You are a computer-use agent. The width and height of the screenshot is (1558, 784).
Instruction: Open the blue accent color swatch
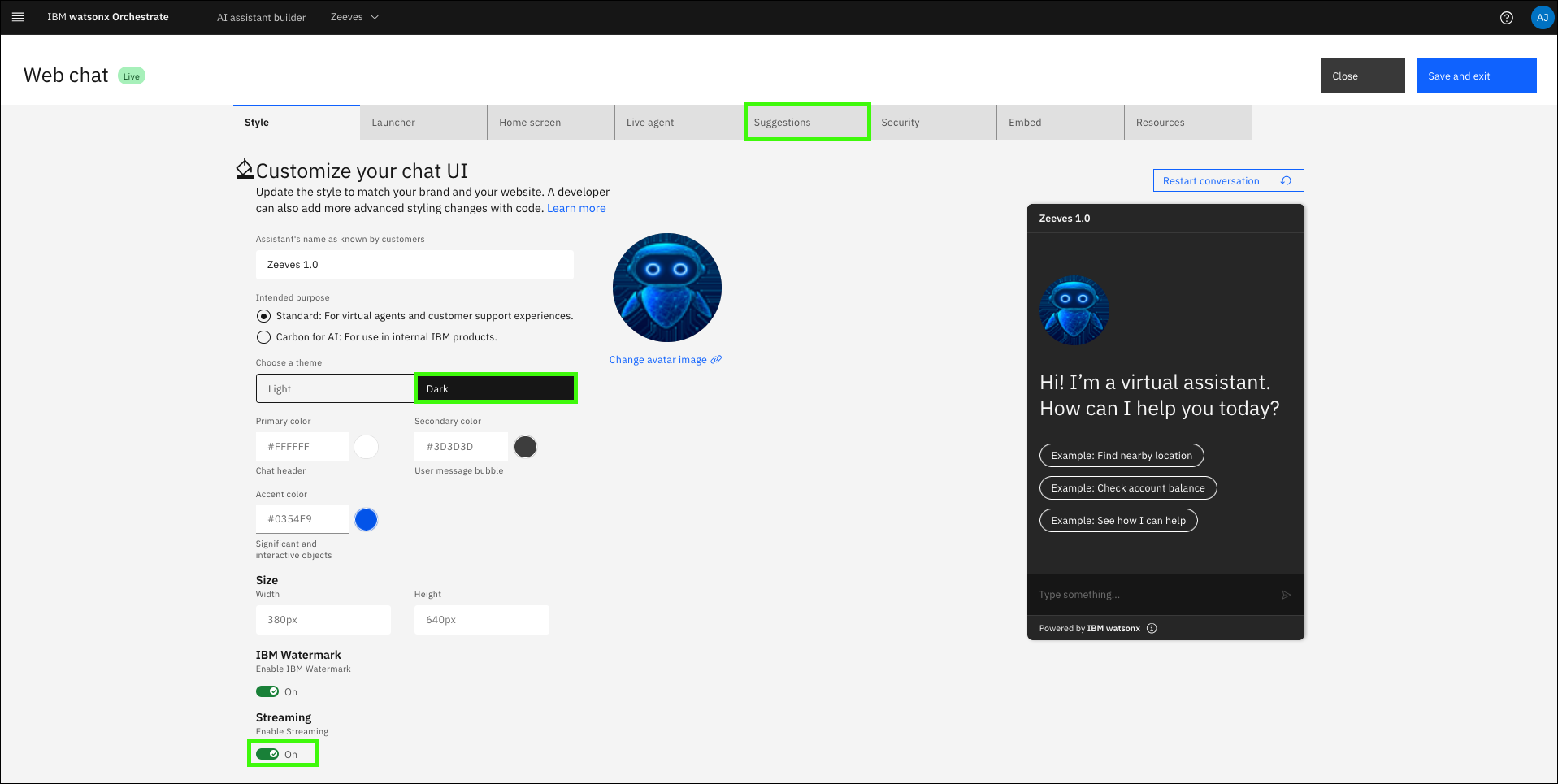coord(367,519)
